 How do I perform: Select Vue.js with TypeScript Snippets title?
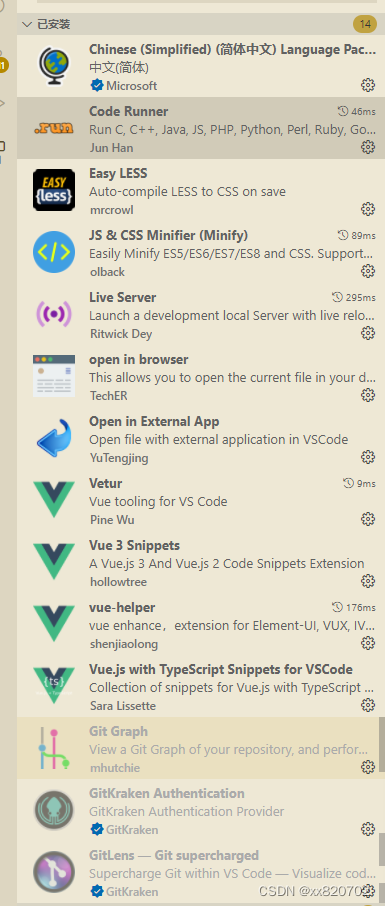221,669
